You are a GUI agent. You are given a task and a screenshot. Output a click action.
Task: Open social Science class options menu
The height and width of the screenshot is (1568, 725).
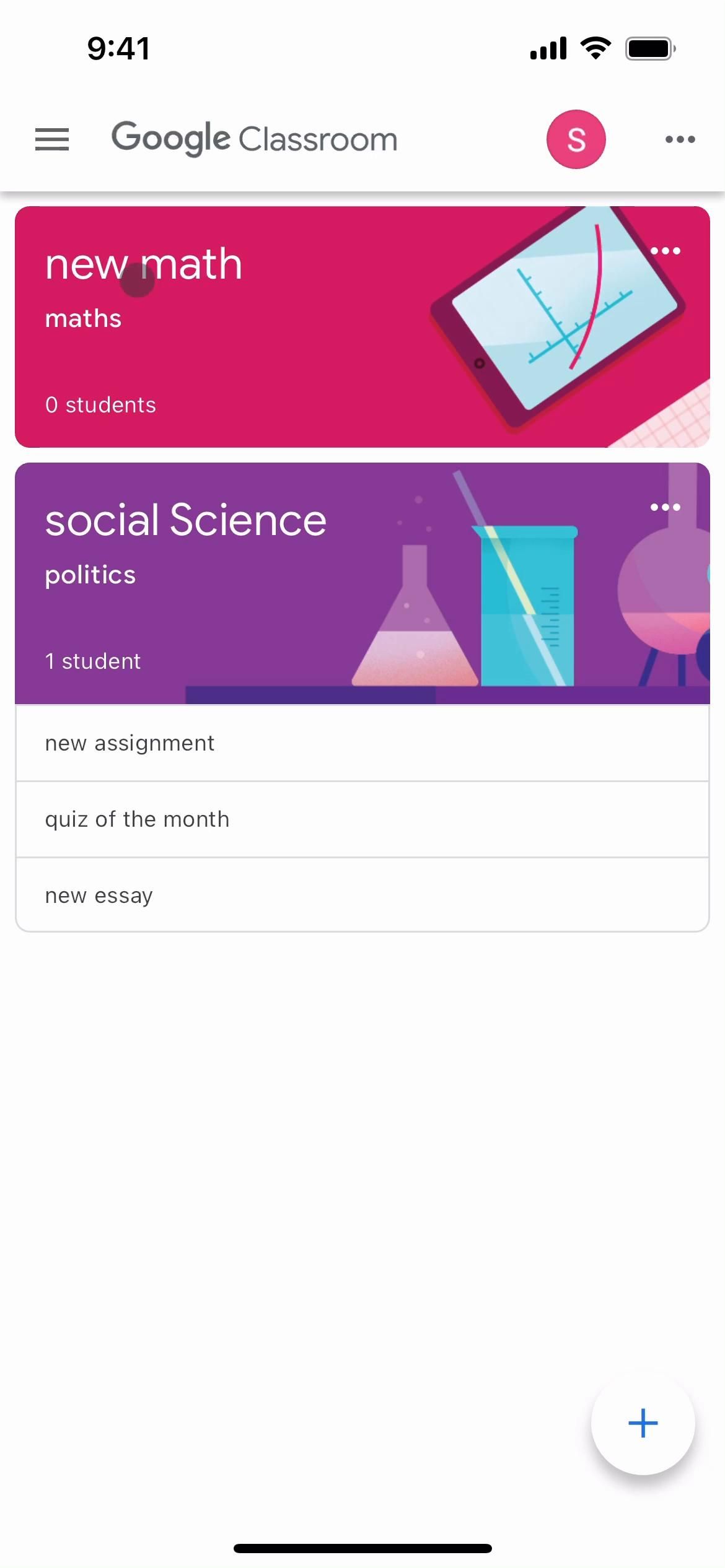tap(666, 507)
